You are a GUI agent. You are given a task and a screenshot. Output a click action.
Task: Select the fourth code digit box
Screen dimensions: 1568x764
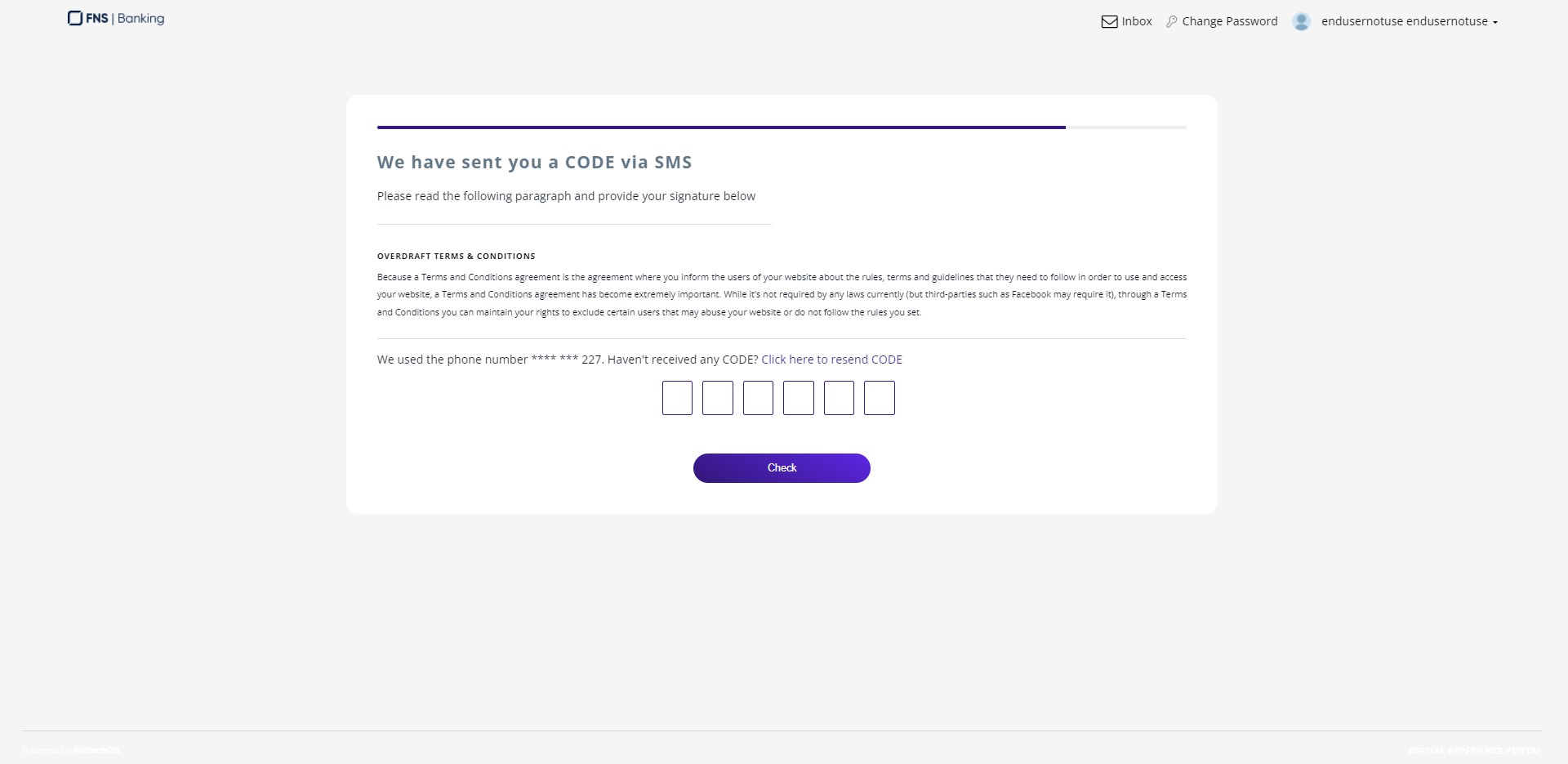click(x=799, y=398)
